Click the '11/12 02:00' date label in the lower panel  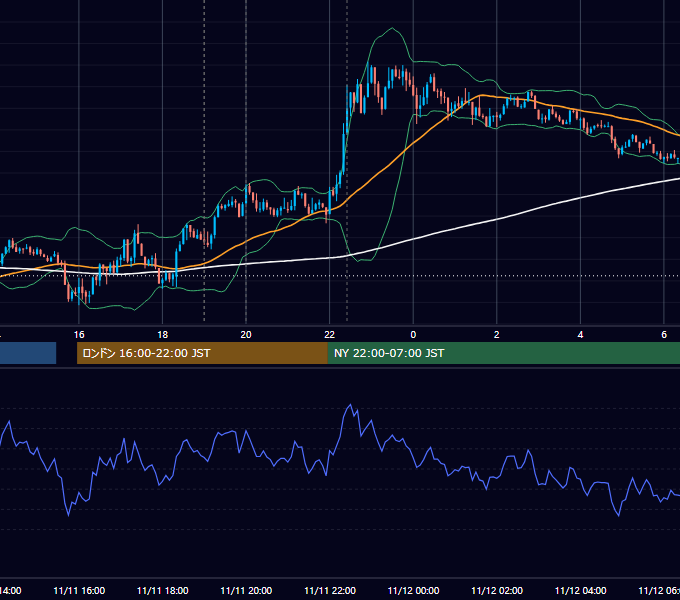pyautogui.click(x=497, y=590)
